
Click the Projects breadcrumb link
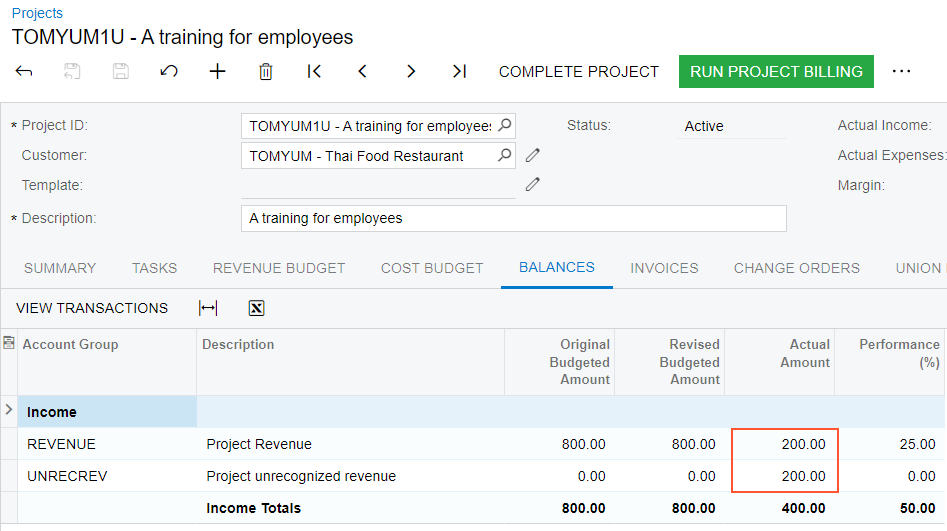[37, 13]
